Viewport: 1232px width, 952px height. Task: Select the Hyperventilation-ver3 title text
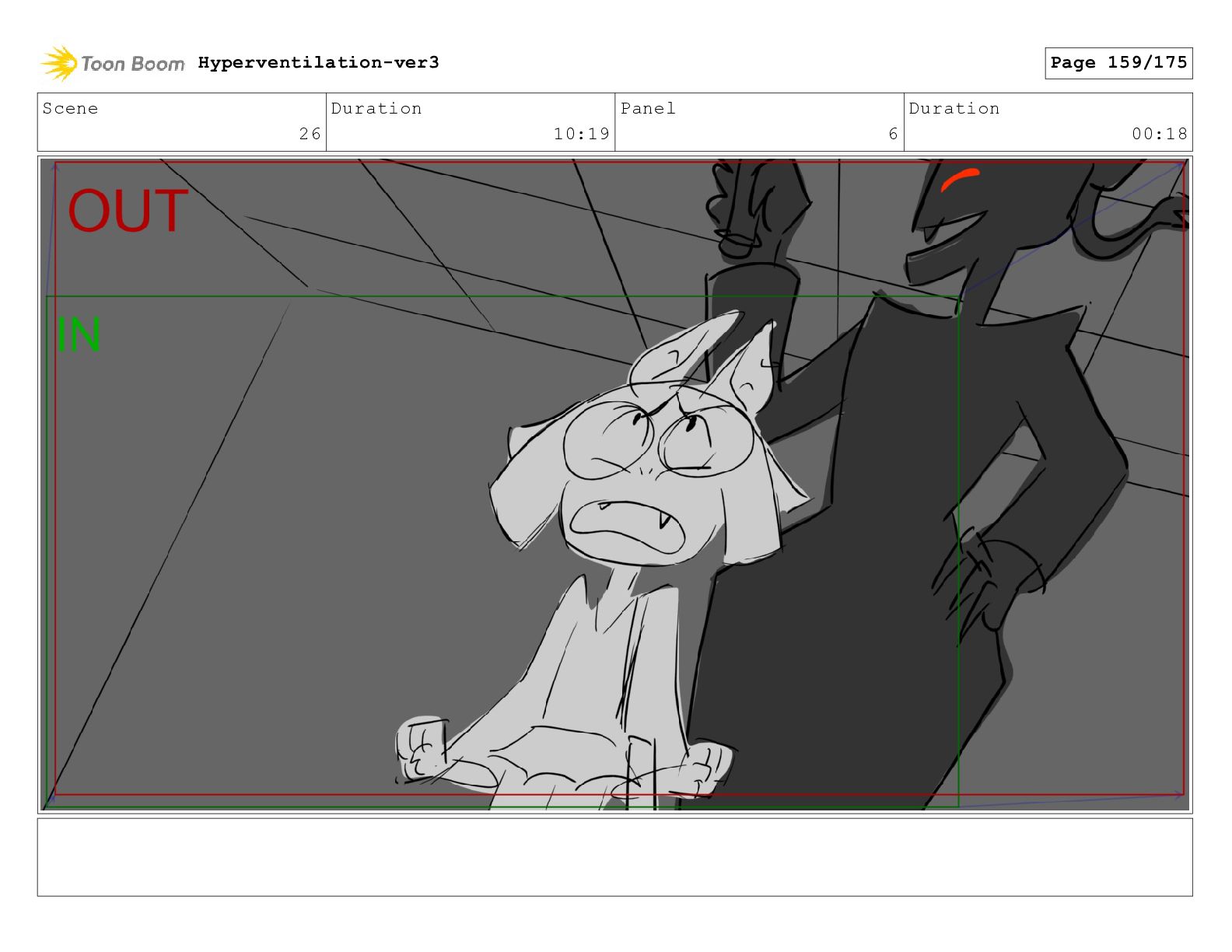[318, 62]
